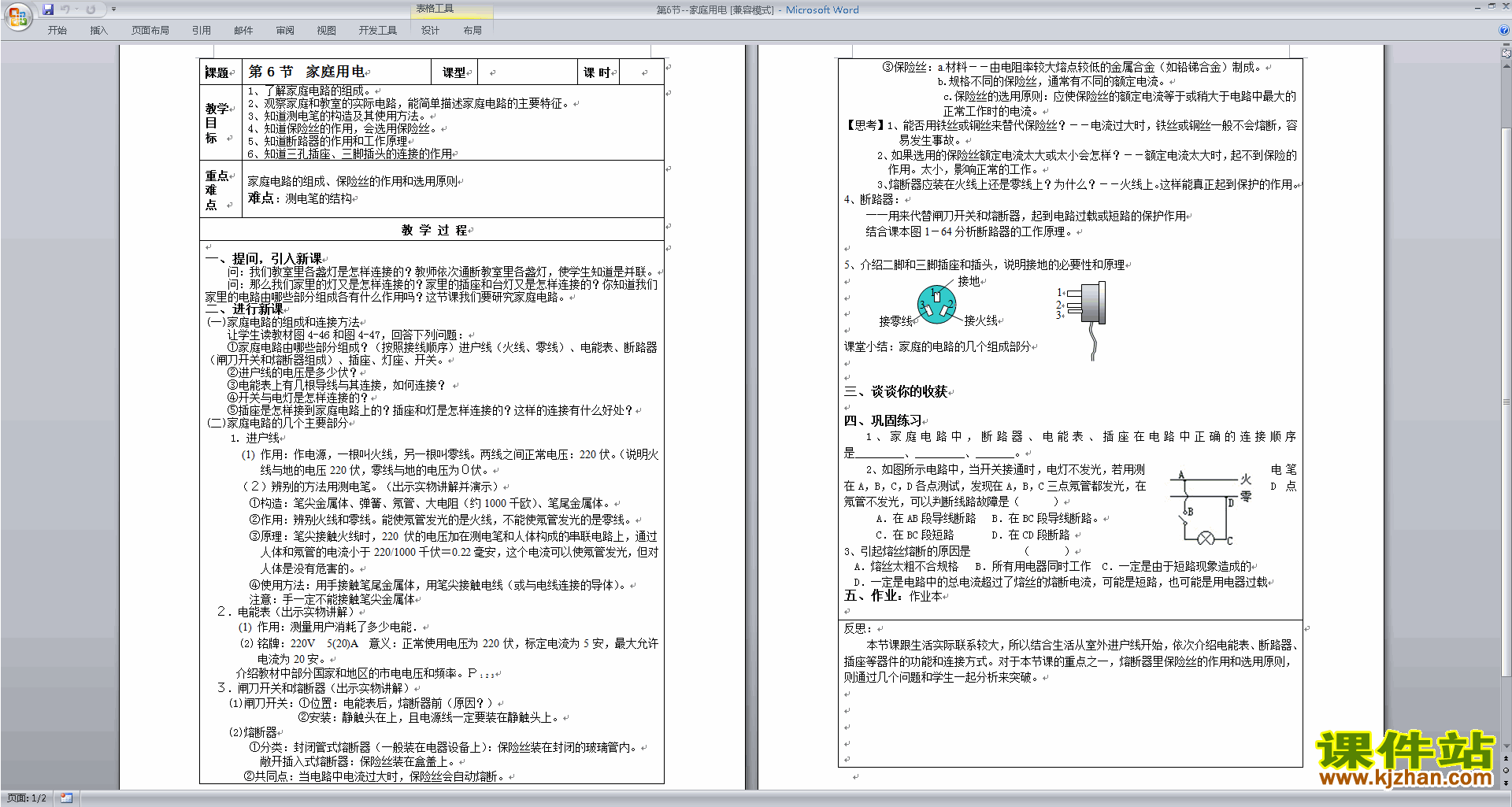
Task: Click the 课题 cell label
Action: pyautogui.click(x=217, y=72)
